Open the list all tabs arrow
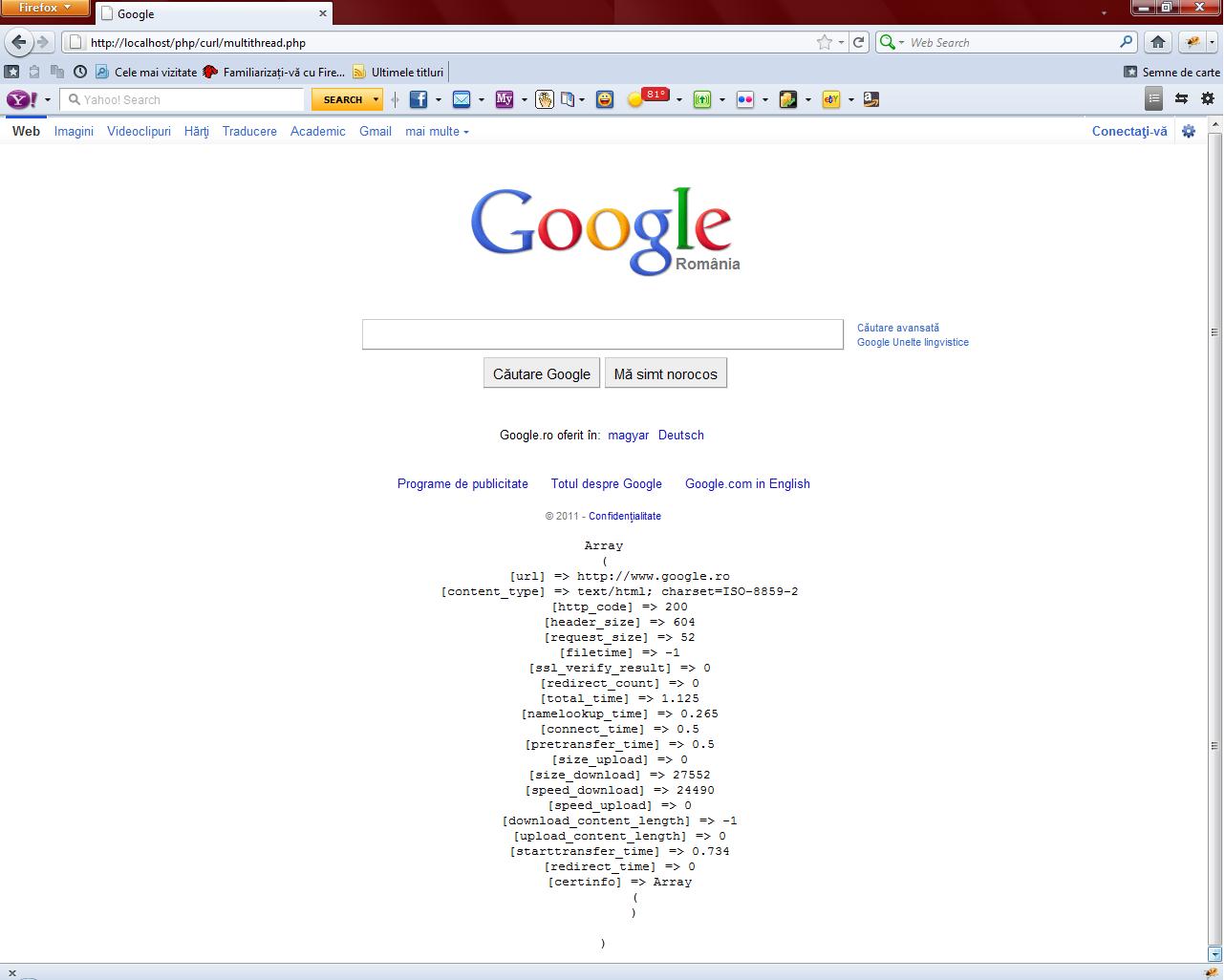 click(x=1104, y=13)
